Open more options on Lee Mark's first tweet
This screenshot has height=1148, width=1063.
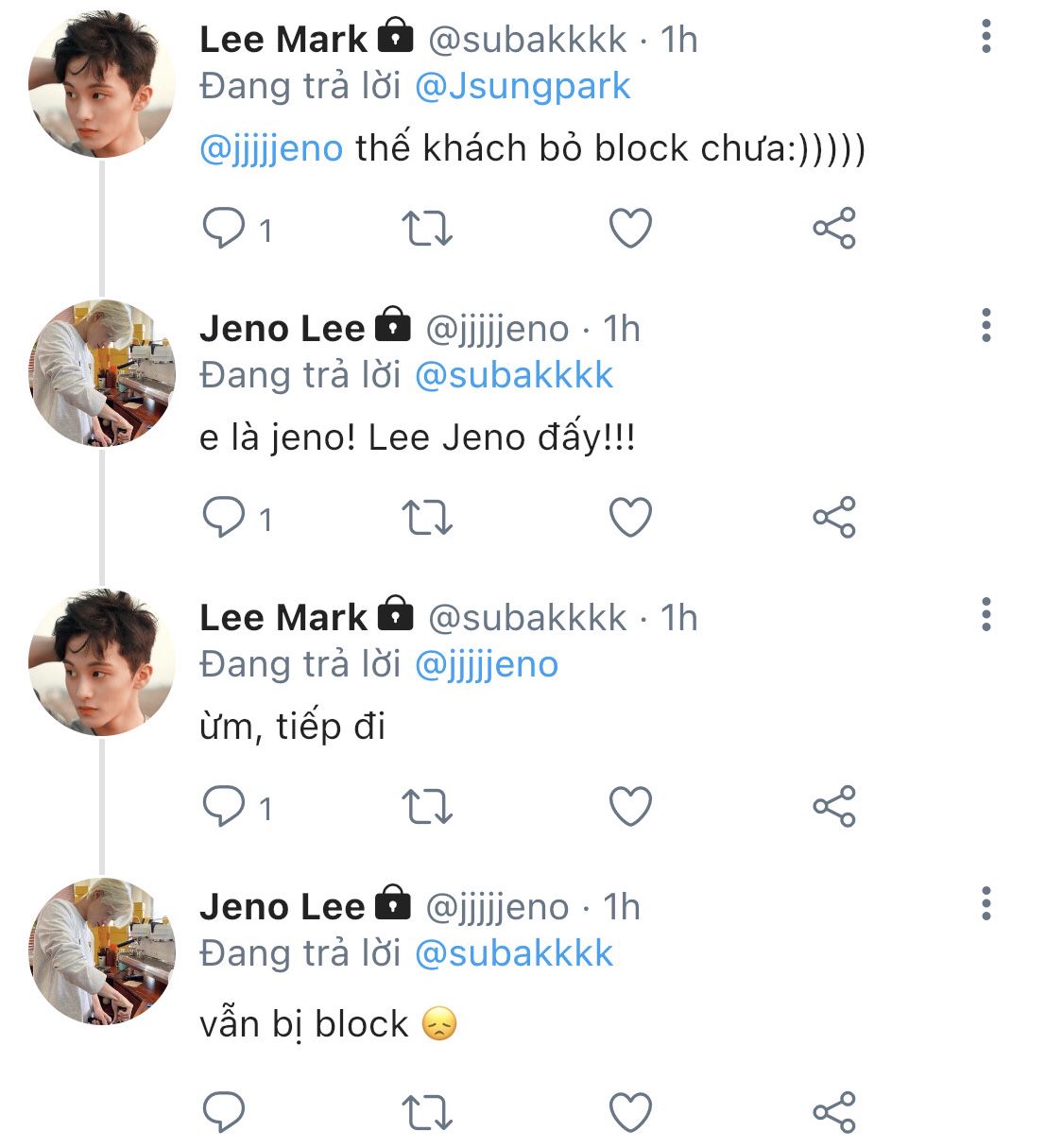[986, 37]
